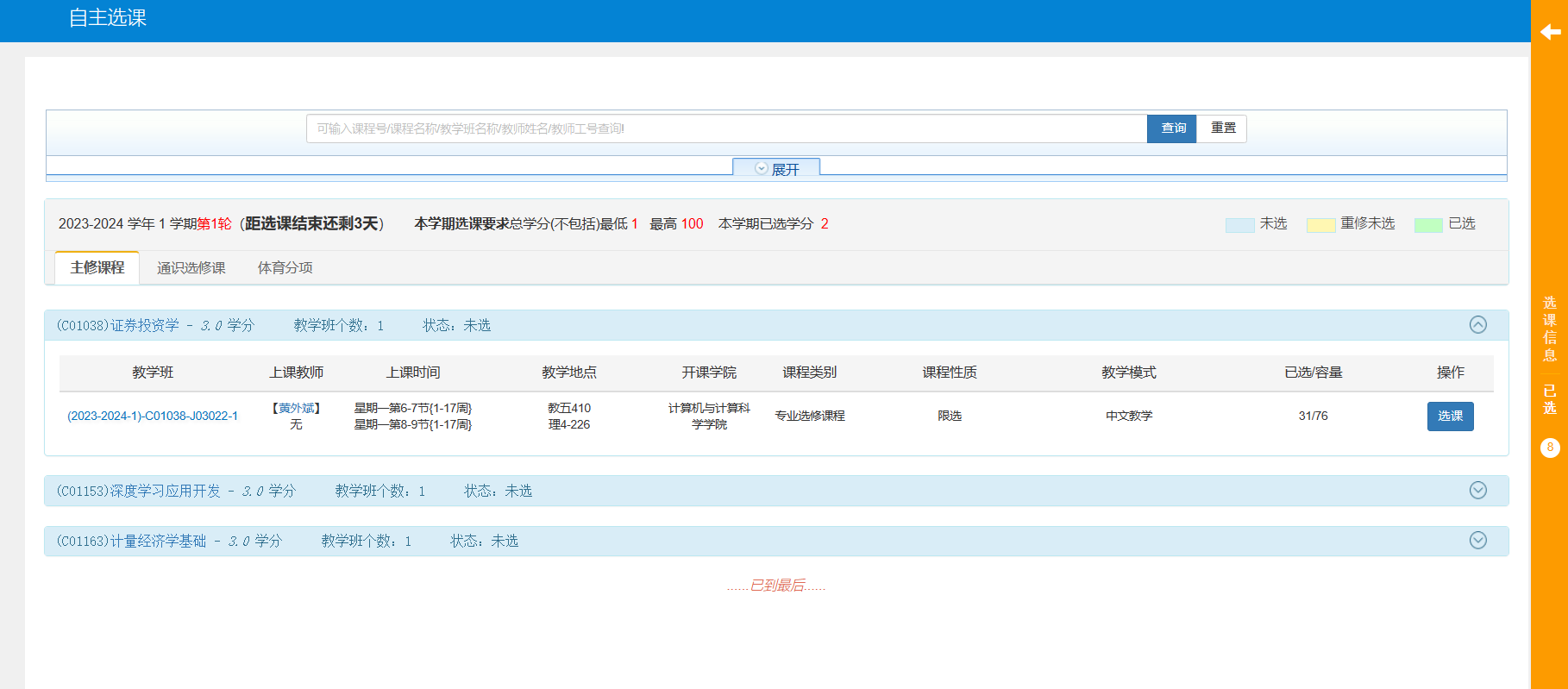
Task: Click the 未选 light blue legend swatch
Action: [x=1239, y=225]
